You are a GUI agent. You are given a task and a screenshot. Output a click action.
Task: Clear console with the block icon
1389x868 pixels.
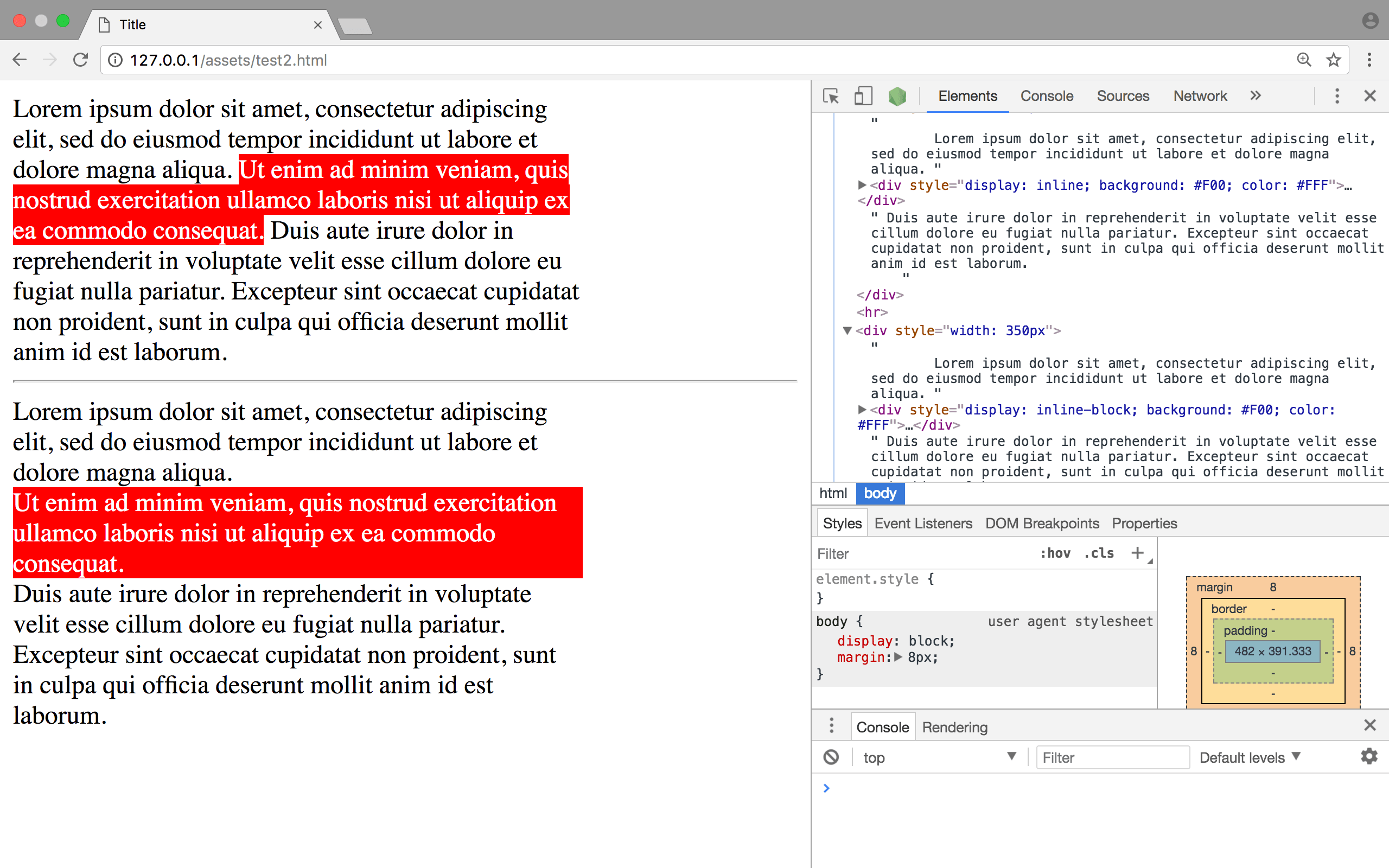(831, 757)
